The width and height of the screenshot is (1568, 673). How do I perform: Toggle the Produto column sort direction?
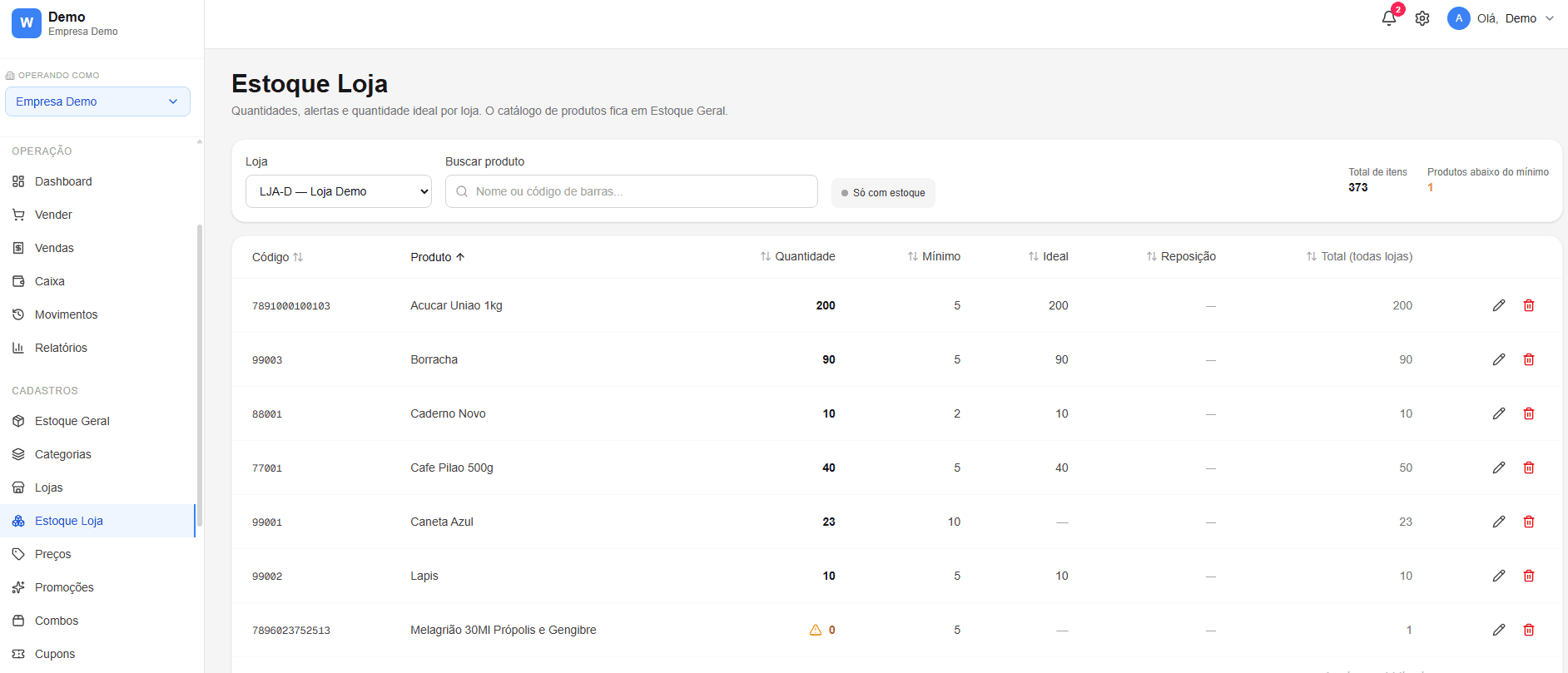pyautogui.click(x=438, y=257)
